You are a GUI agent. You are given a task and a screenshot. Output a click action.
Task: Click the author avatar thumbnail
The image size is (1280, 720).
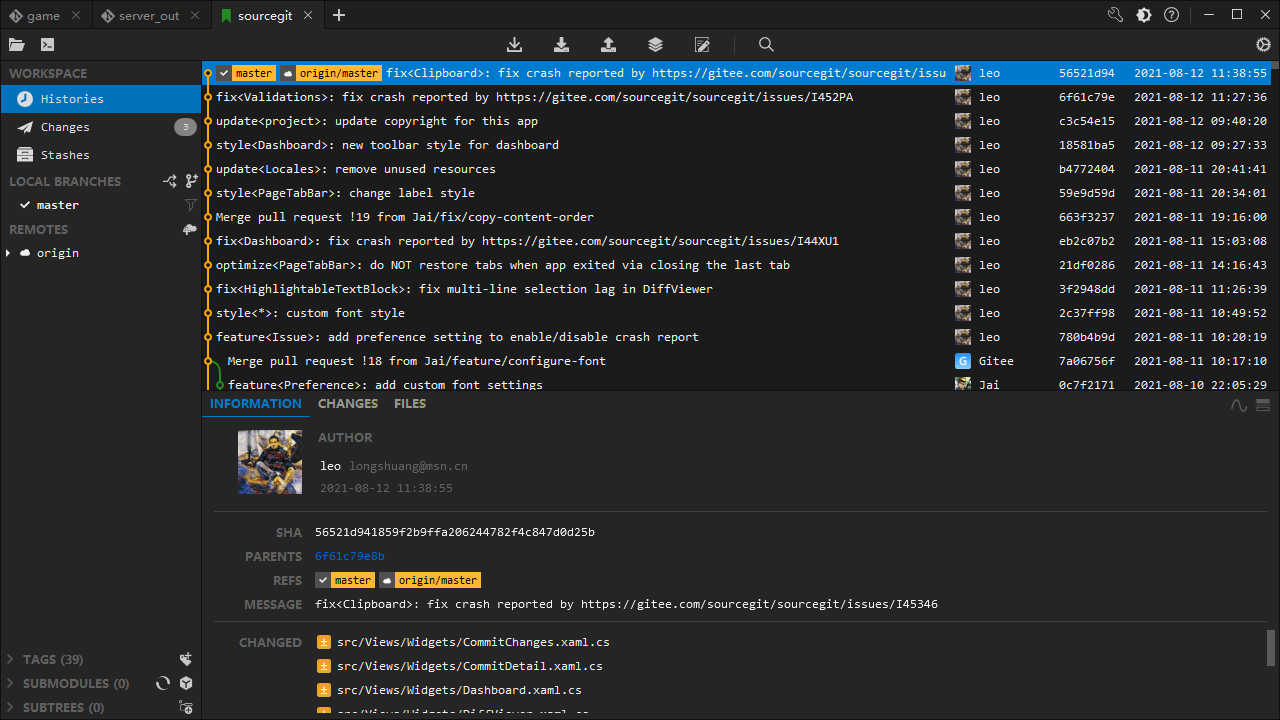[x=270, y=462]
